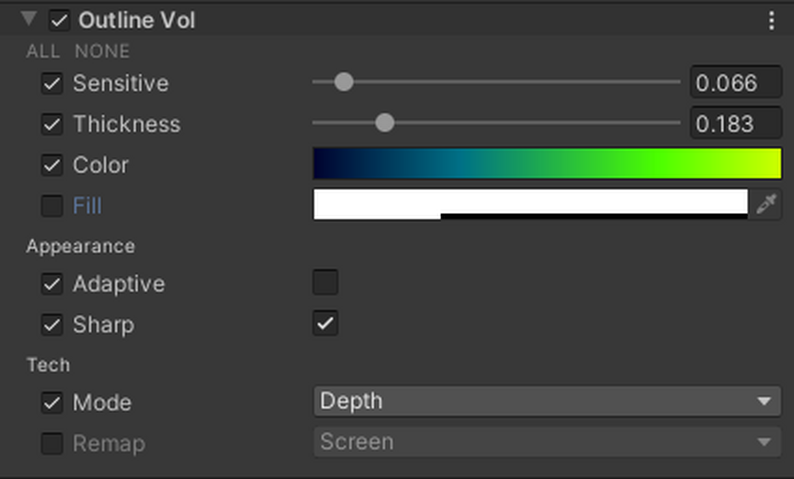
Task: Open the three-dot menu for Outline Vol
Action: pyautogui.click(x=771, y=21)
